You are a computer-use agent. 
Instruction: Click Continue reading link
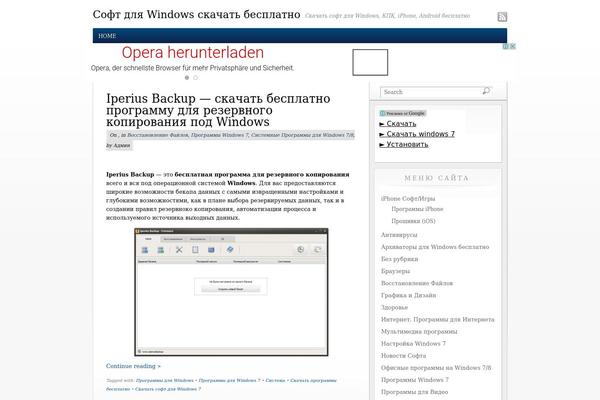coord(133,366)
